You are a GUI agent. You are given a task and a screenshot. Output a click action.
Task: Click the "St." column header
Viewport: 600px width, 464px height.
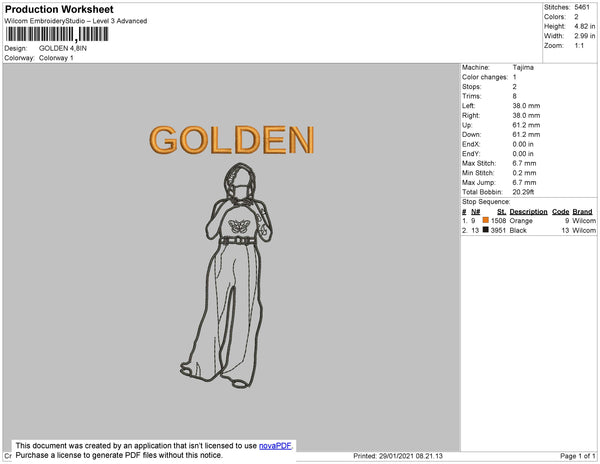(501, 212)
